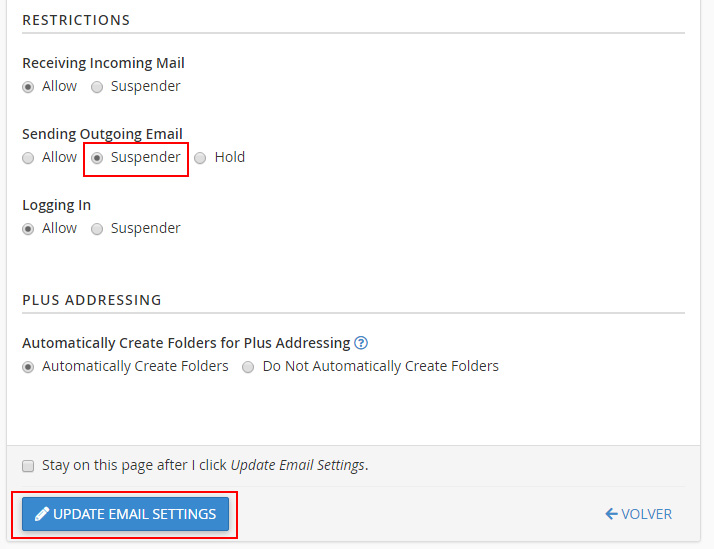The height and width of the screenshot is (549, 714).
Task: Select Allow for Logging In
Action: click(28, 229)
